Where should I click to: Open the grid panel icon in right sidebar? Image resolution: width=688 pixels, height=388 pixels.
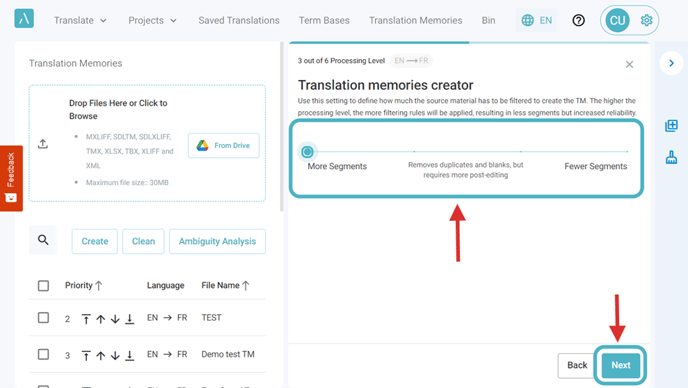671,126
